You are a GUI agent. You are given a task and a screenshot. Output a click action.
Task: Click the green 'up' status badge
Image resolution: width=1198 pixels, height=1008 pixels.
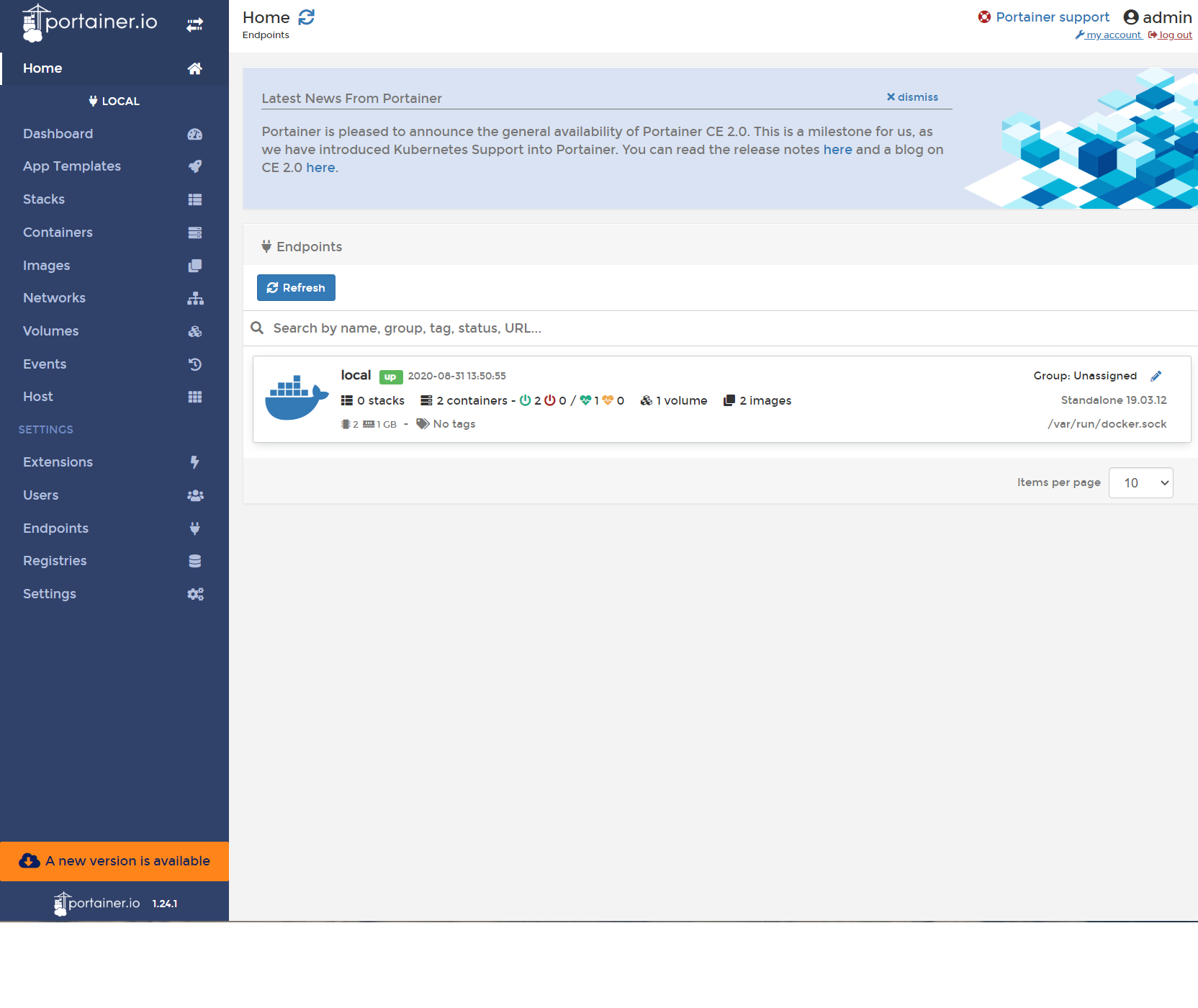click(x=390, y=377)
